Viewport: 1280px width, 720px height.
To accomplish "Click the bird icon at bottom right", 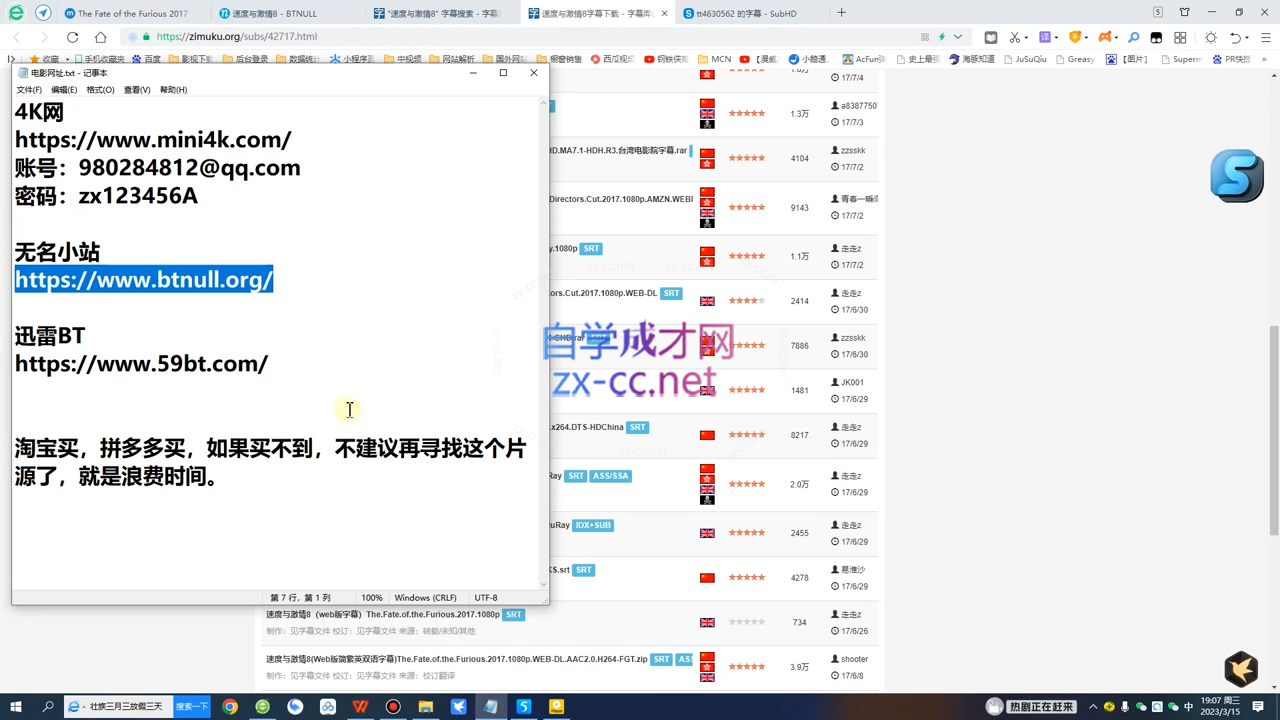I will [x=1241, y=668].
